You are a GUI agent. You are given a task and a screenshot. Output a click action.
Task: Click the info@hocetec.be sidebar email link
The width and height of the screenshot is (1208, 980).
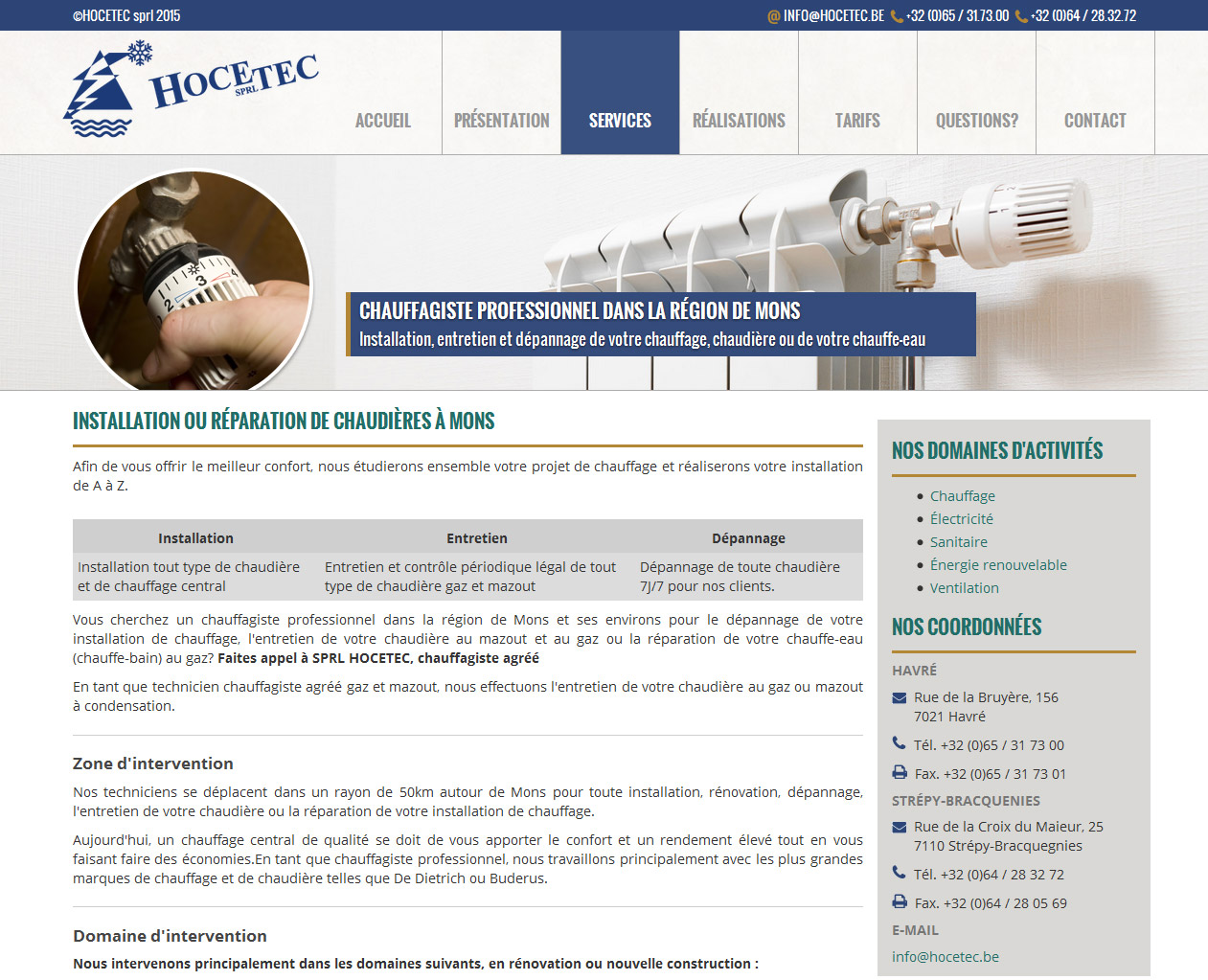946,957
